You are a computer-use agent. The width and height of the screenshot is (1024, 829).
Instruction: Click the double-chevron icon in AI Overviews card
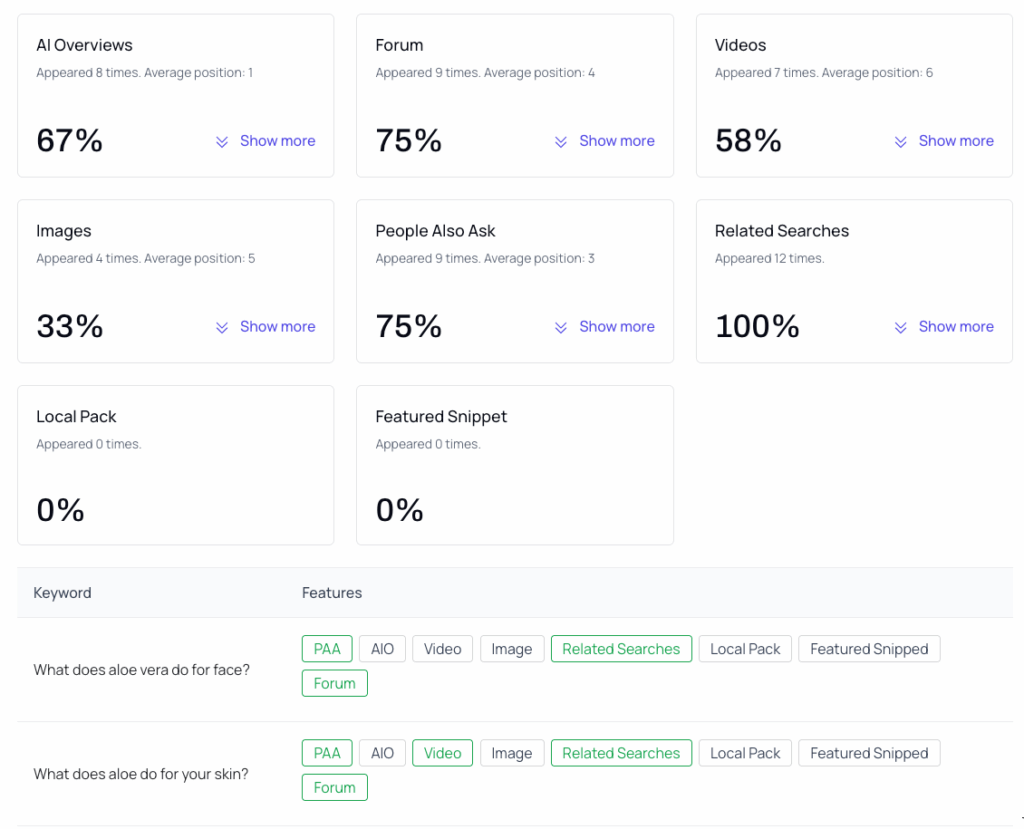point(222,142)
